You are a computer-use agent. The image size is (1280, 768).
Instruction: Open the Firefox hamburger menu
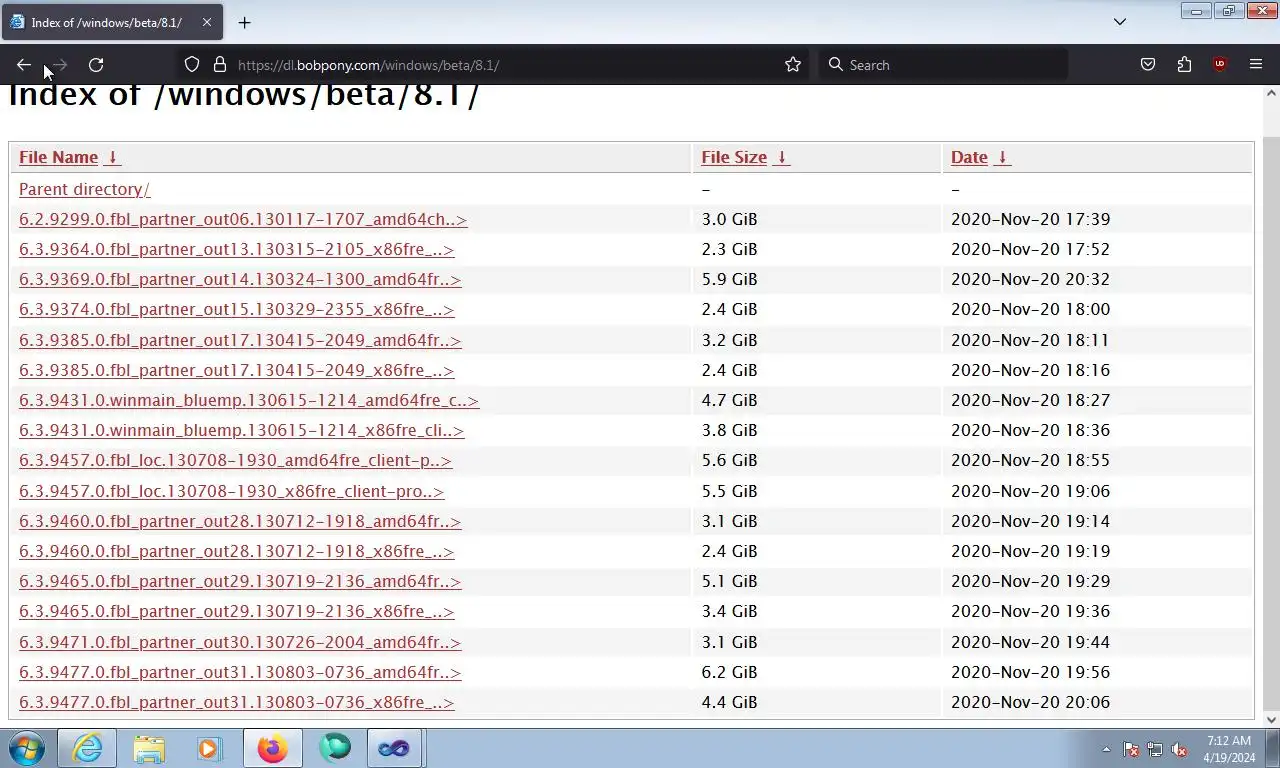[1256, 65]
